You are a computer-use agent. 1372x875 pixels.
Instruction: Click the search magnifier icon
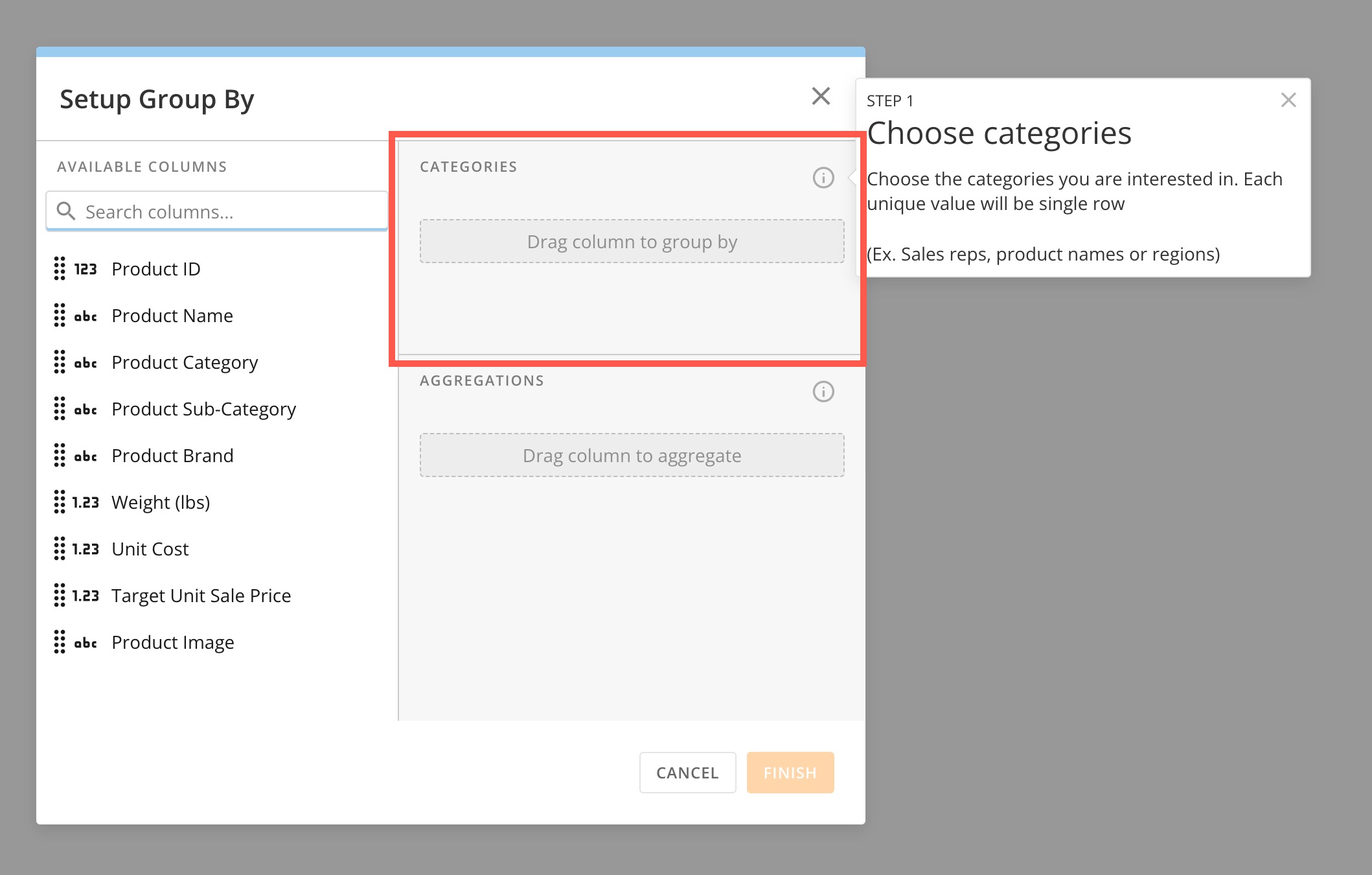point(66,211)
